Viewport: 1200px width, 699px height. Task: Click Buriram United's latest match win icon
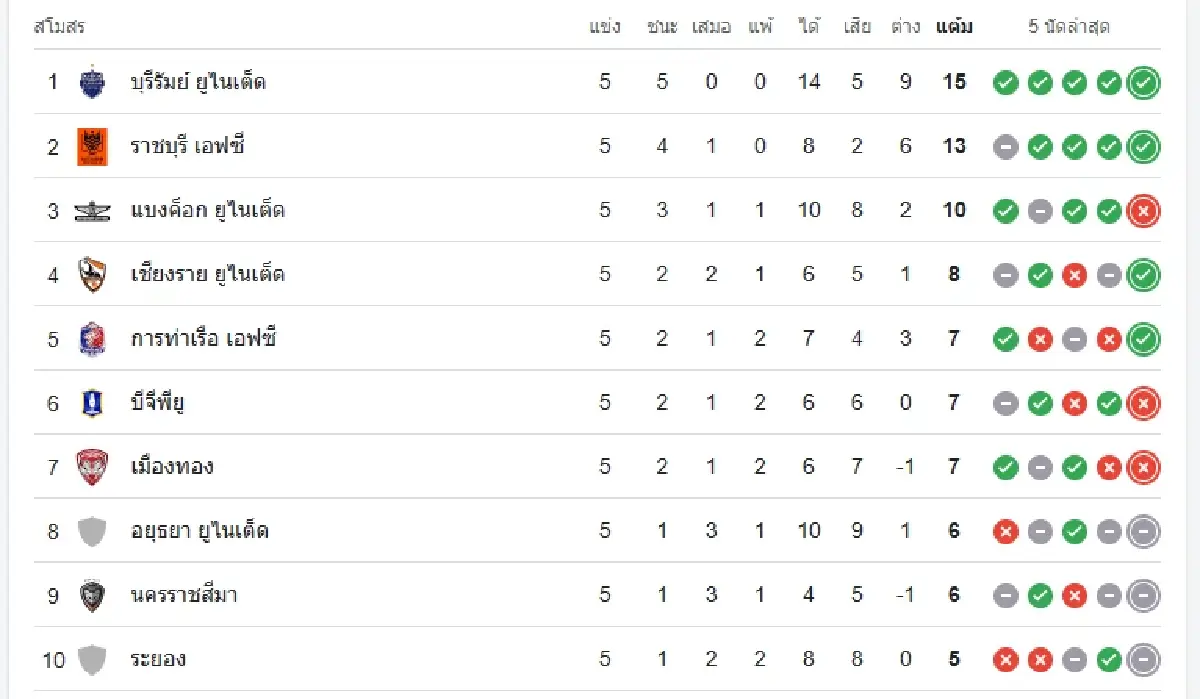pos(1143,82)
